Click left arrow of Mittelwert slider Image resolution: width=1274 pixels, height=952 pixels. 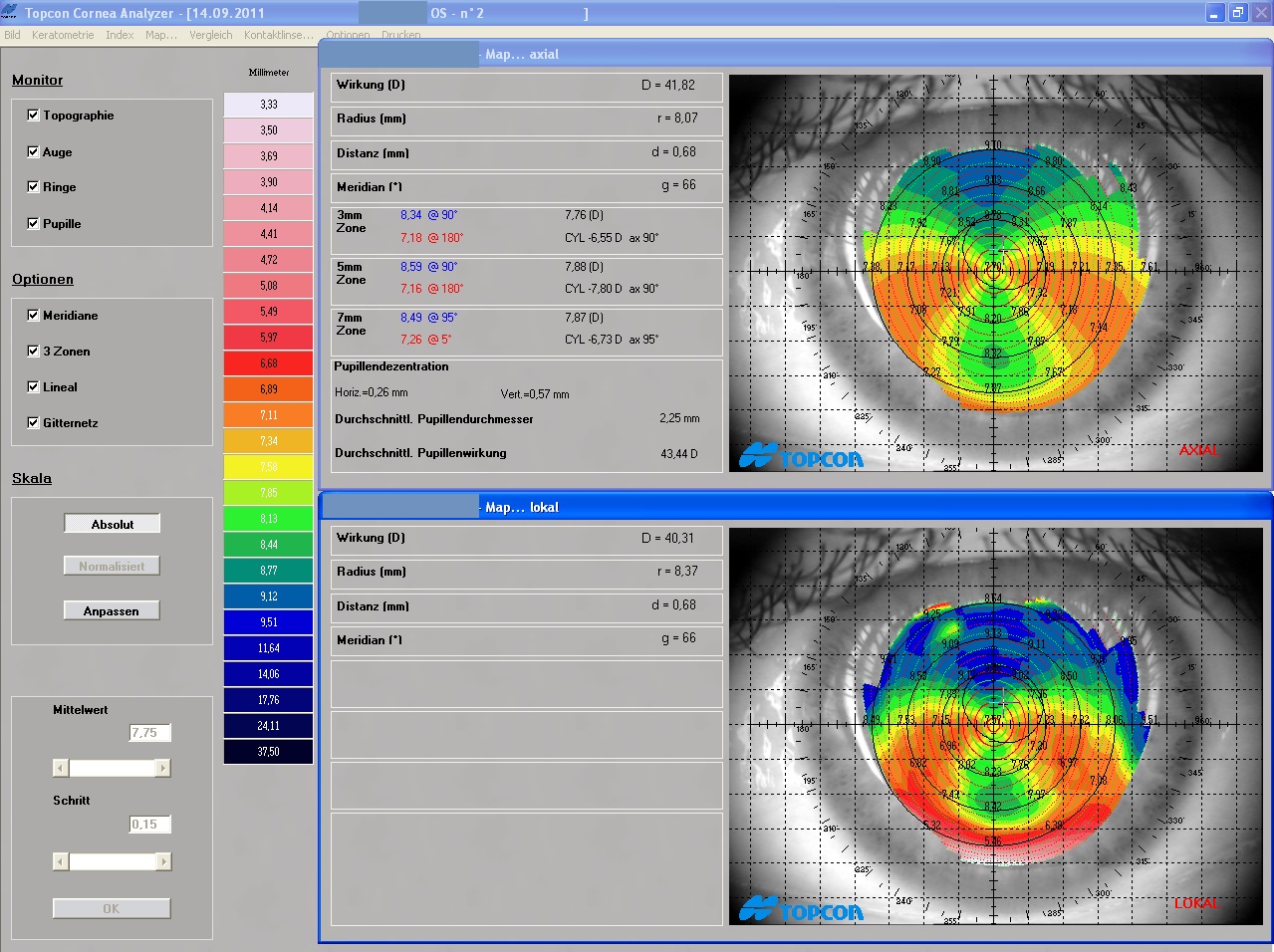point(61,768)
